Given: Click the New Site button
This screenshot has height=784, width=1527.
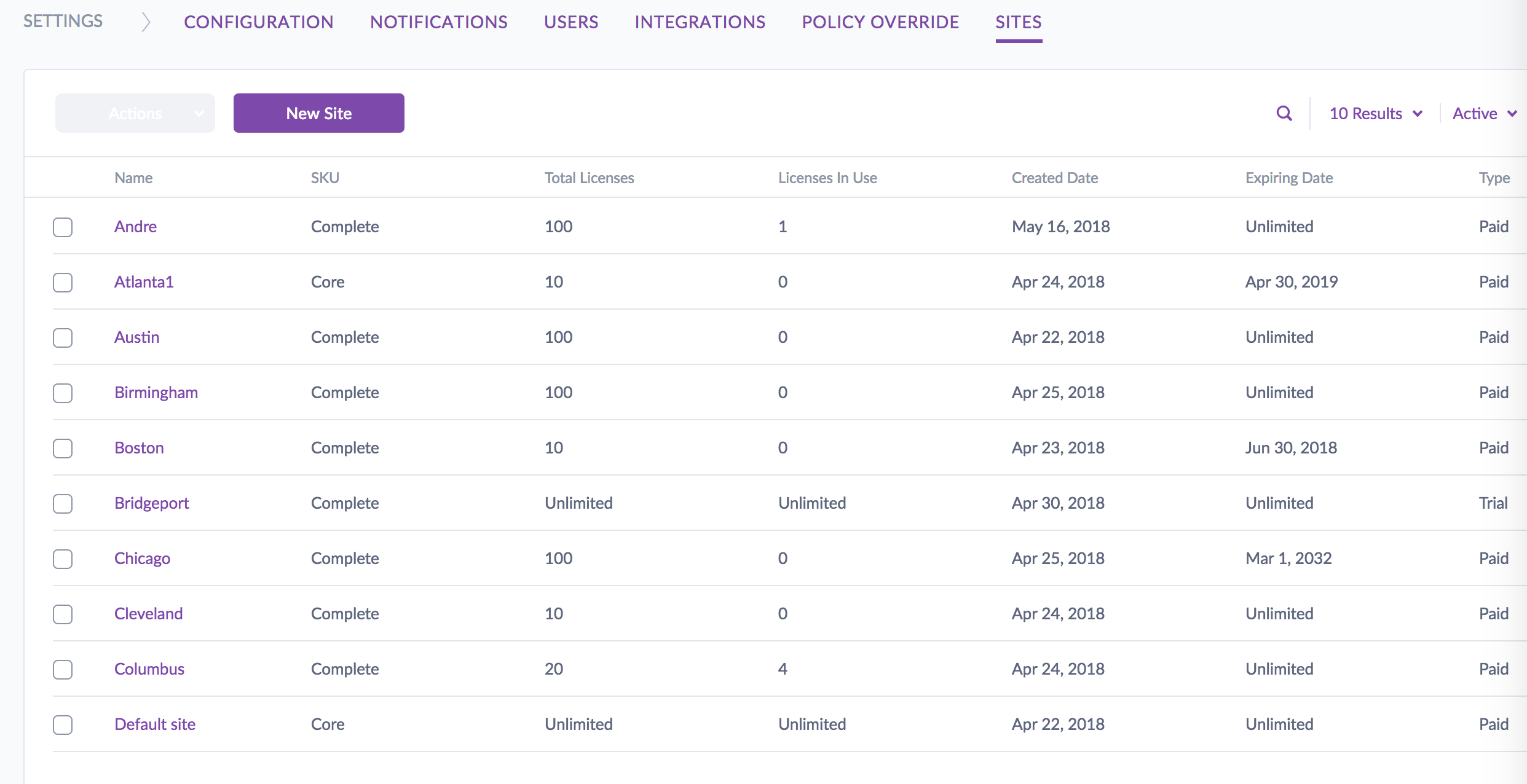Looking at the screenshot, I should pos(318,114).
